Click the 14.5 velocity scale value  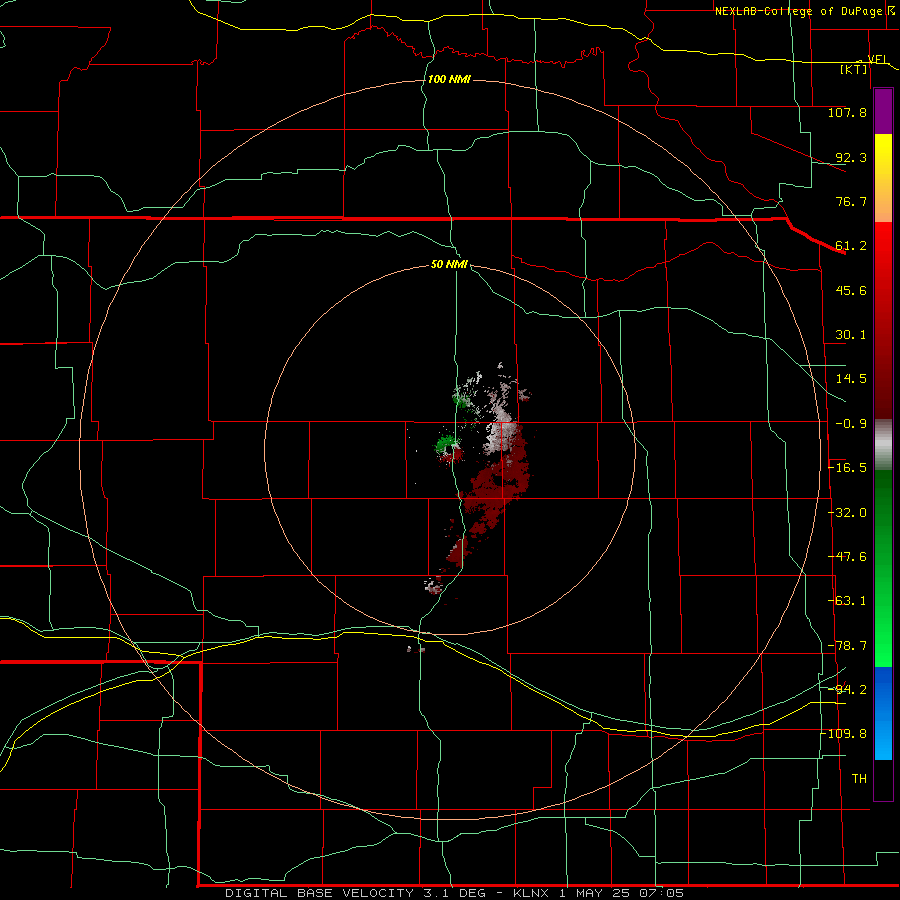point(851,379)
